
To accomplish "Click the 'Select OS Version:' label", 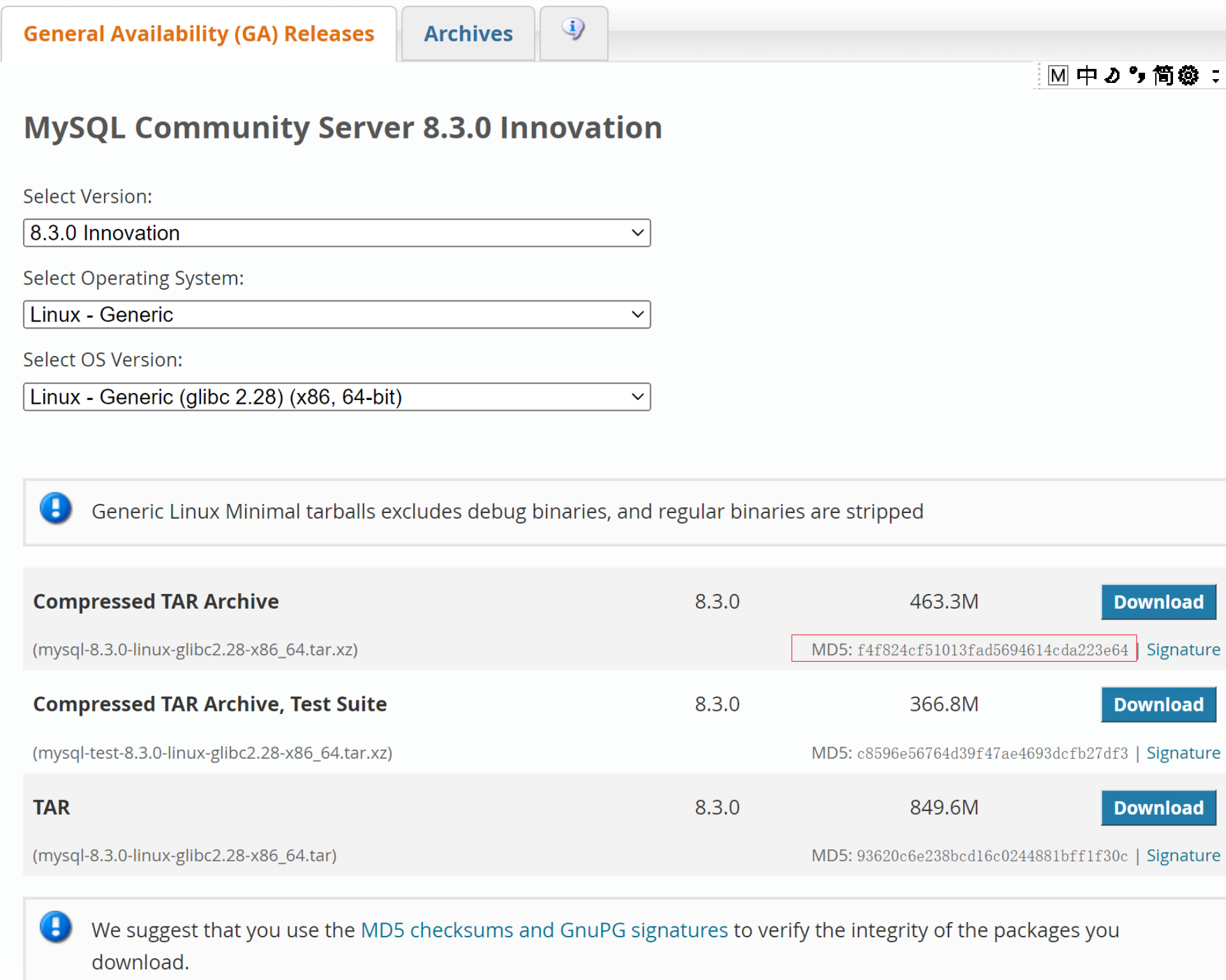I will coord(103,360).
